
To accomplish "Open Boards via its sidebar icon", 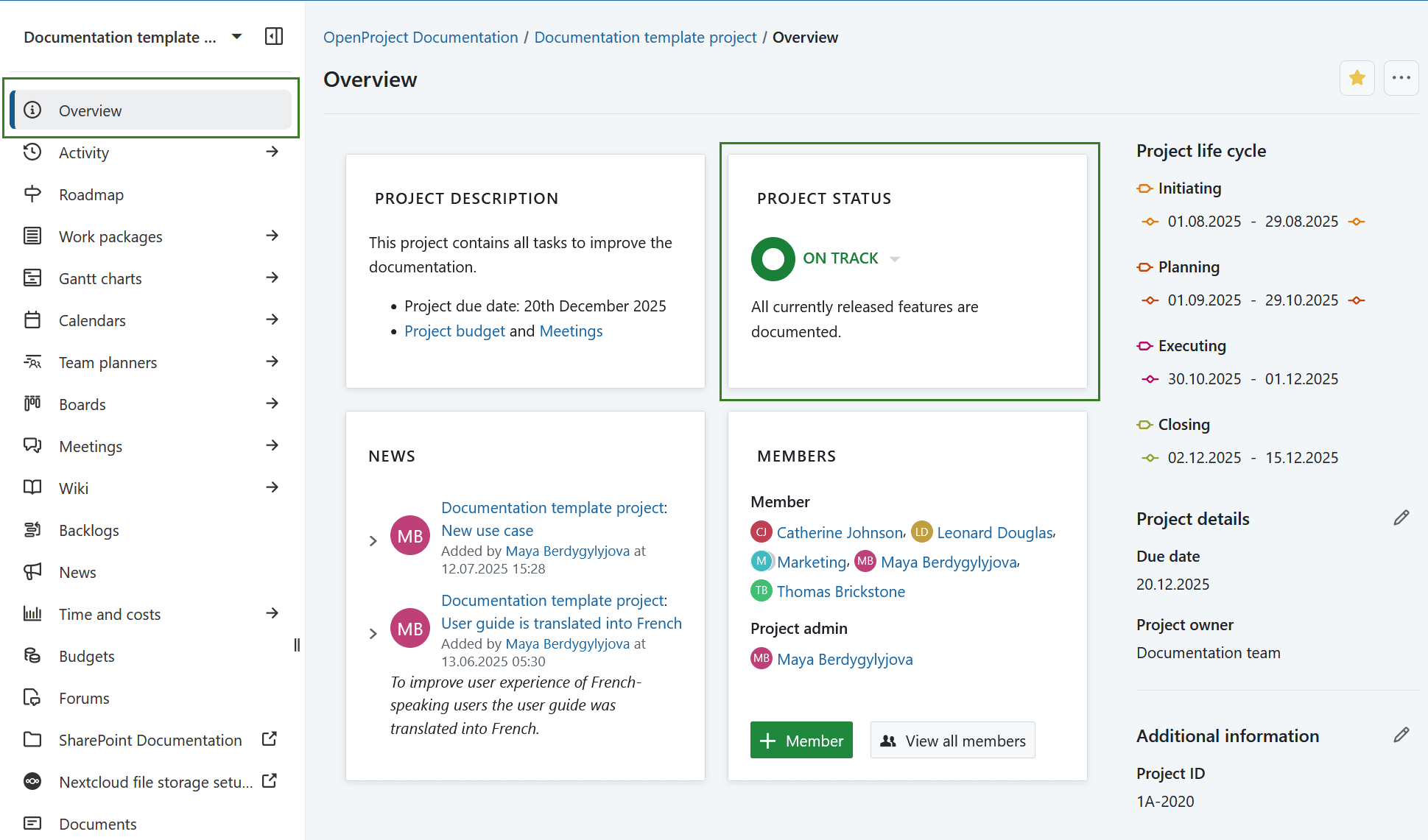I will coord(32,403).
